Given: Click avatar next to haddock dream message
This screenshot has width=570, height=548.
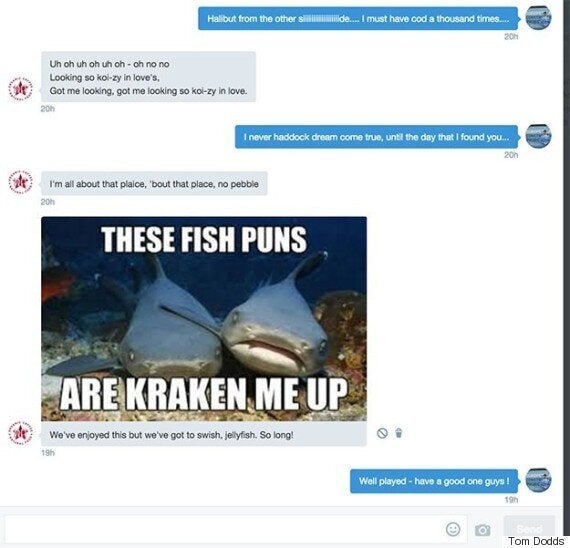Looking at the screenshot, I should [538, 136].
